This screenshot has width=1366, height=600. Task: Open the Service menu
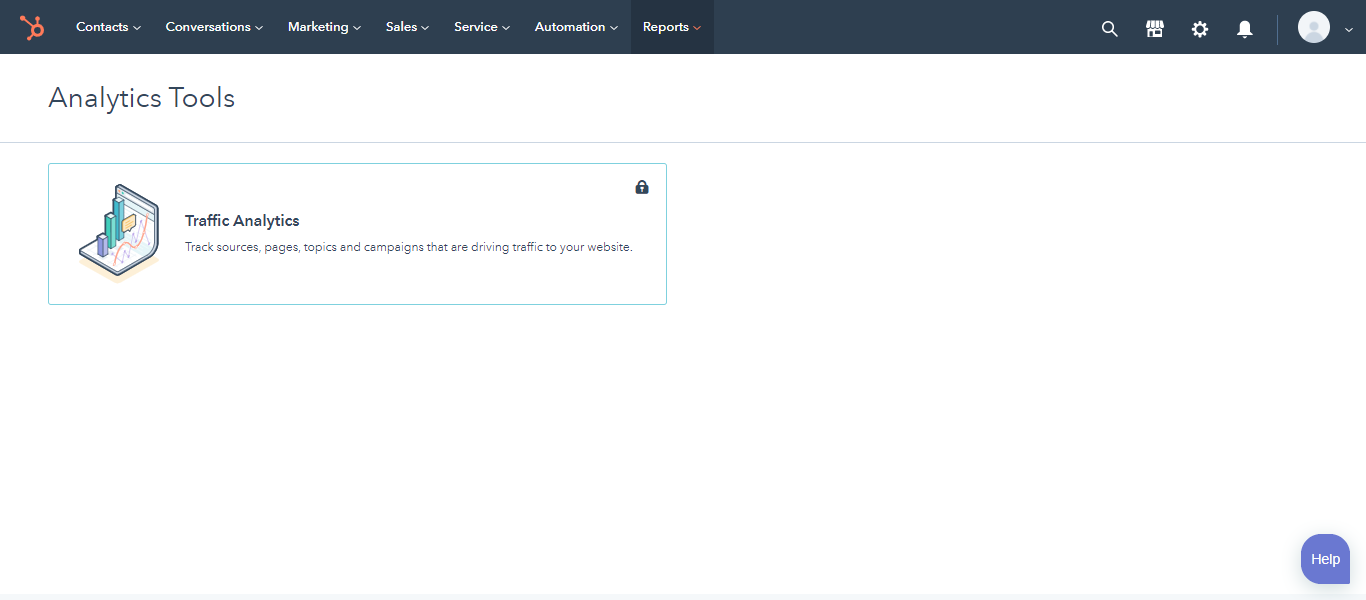(x=482, y=27)
